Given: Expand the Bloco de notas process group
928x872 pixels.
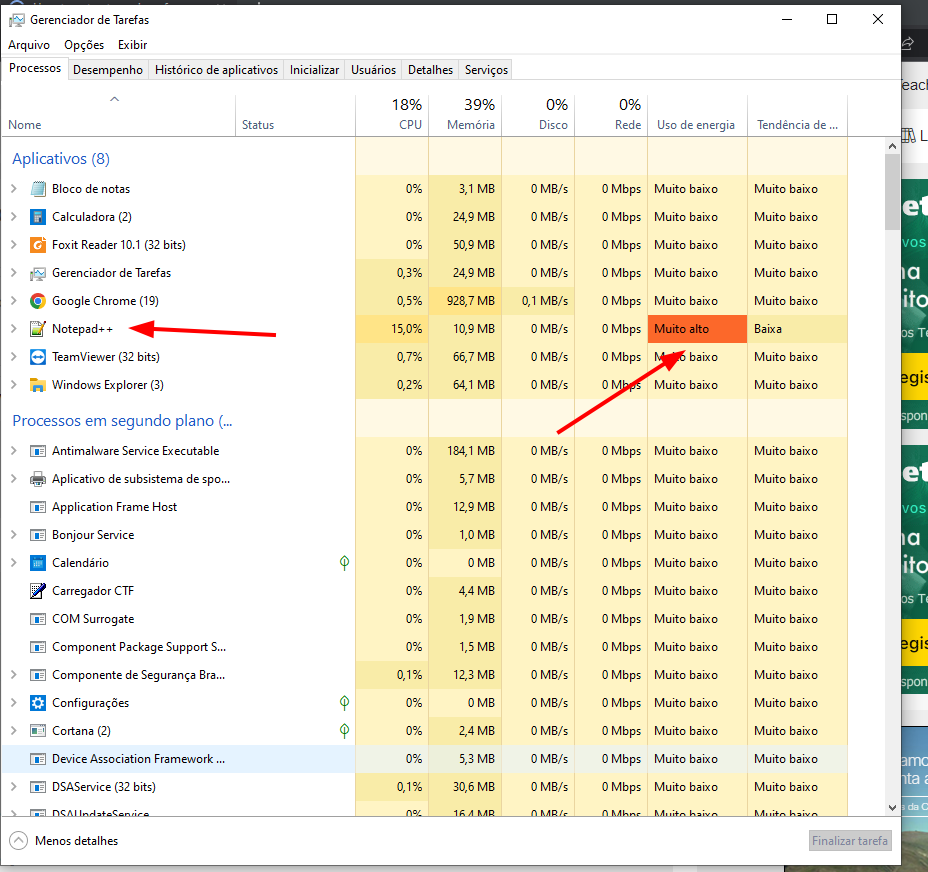Looking at the screenshot, I should tap(14, 189).
